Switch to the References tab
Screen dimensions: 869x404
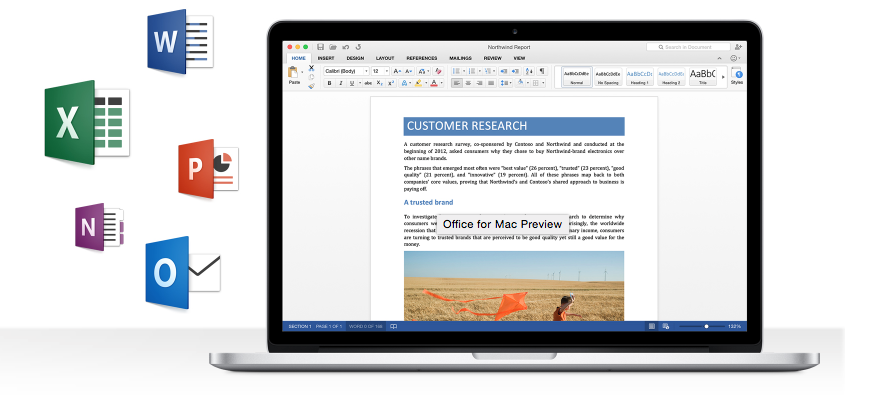tap(422, 58)
